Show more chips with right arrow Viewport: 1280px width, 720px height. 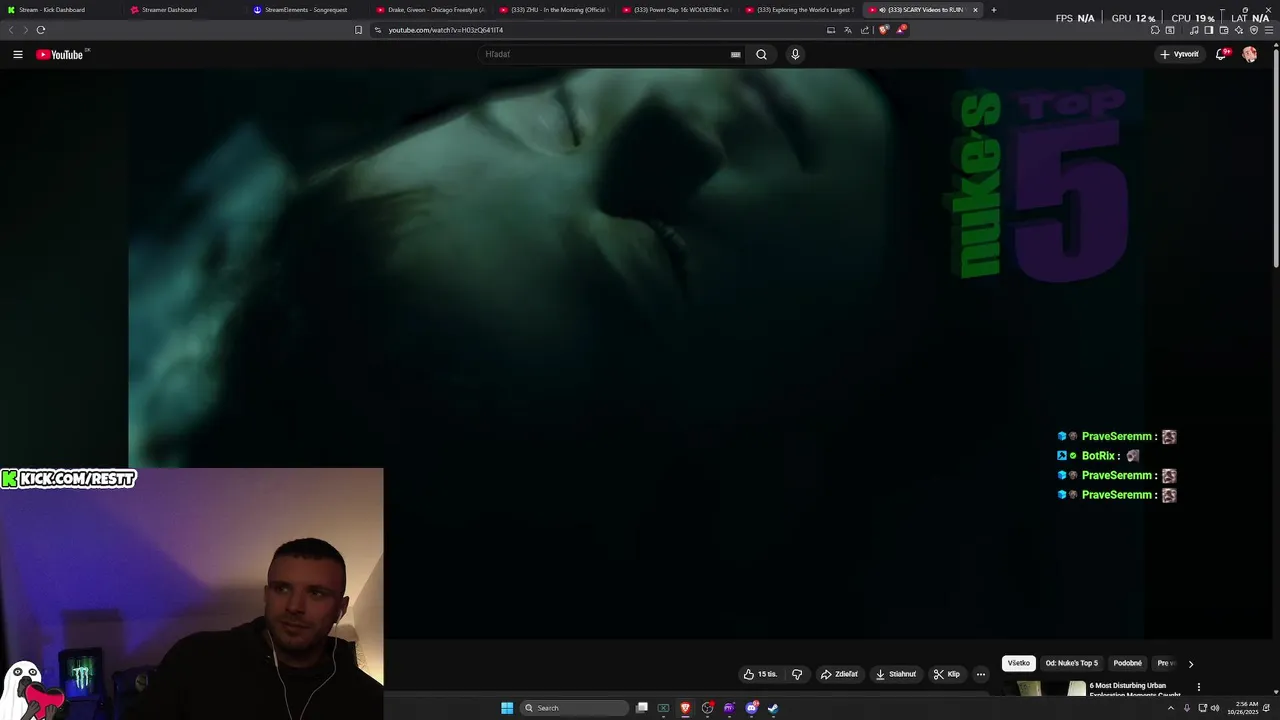pyautogui.click(x=1190, y=664)
